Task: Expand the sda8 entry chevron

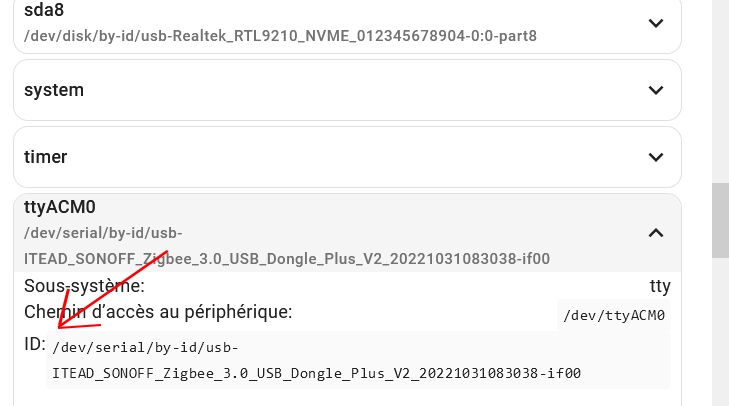Action: 656,23
